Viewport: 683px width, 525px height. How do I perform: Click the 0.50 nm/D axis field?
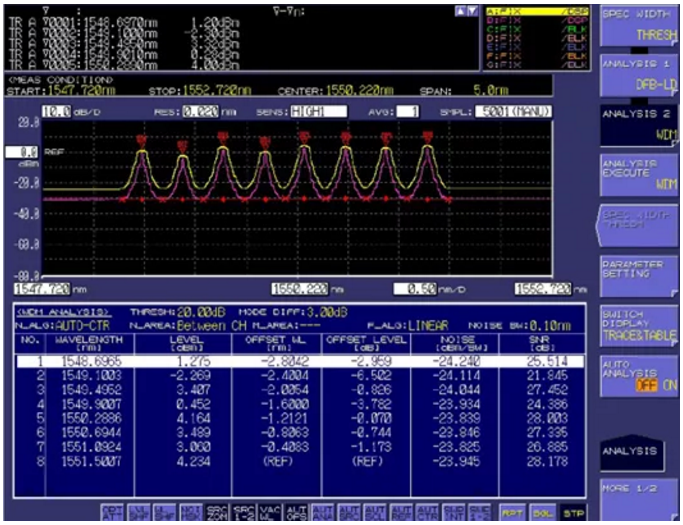pos(415,288)
